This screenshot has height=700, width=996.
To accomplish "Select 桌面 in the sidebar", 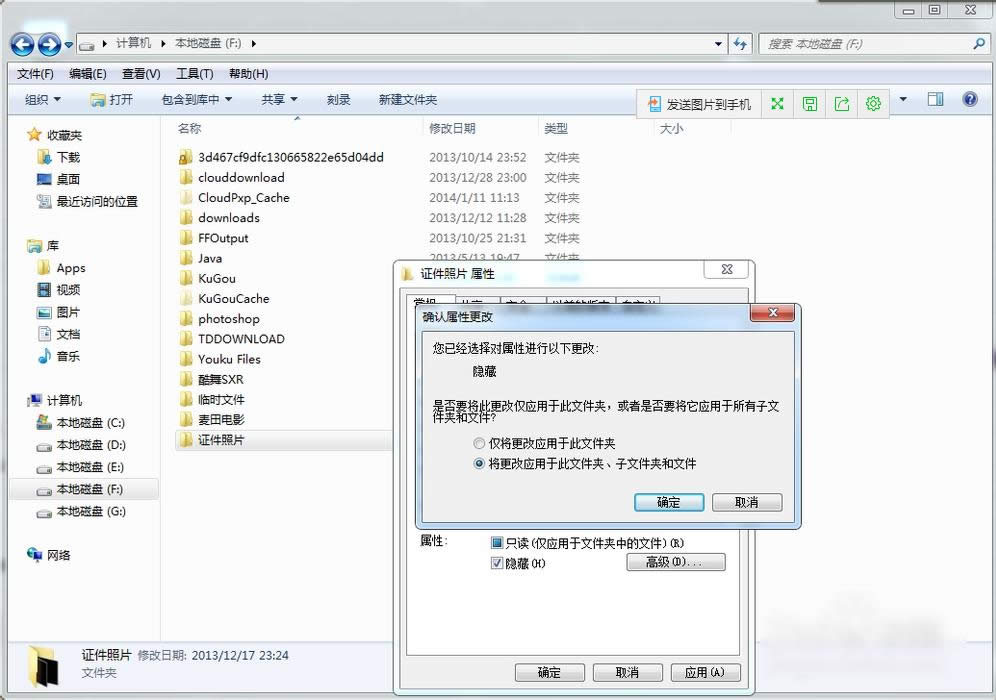I will click(x=59, y=179).
